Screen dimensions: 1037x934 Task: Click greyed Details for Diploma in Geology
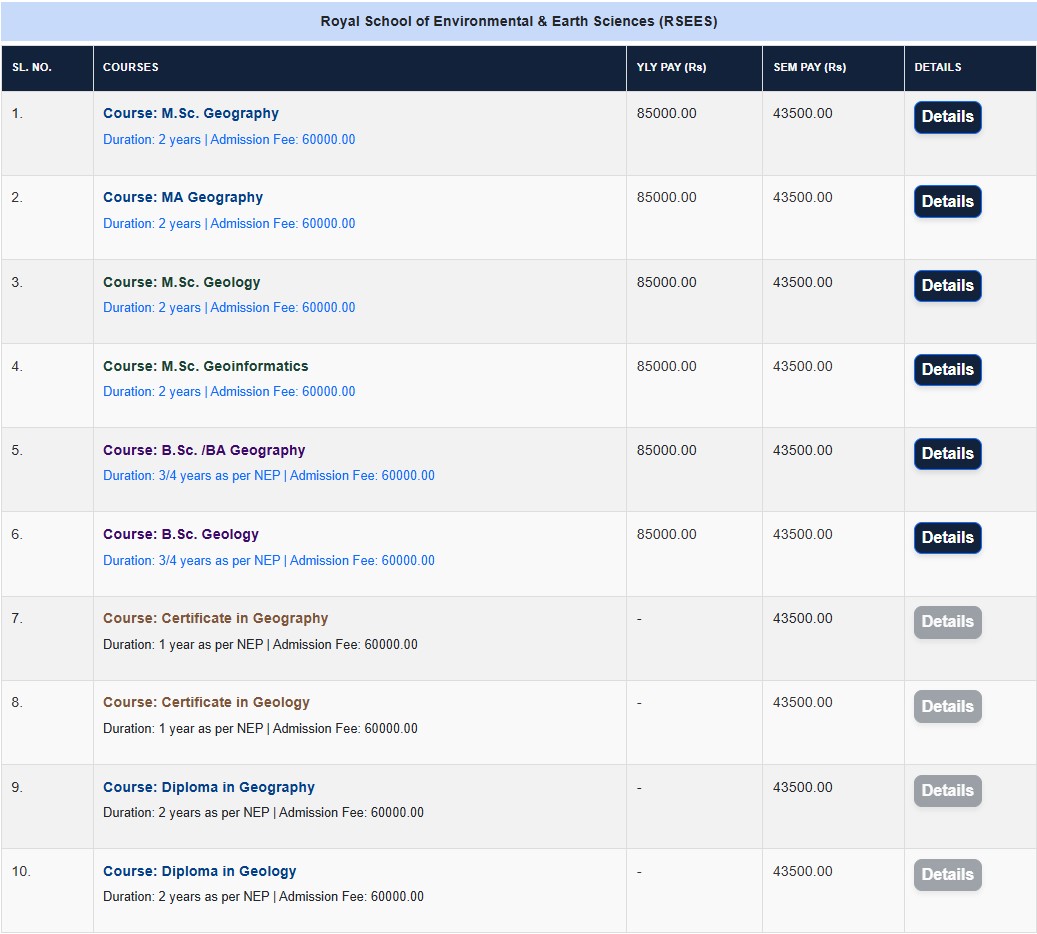[x=947, y=874]
